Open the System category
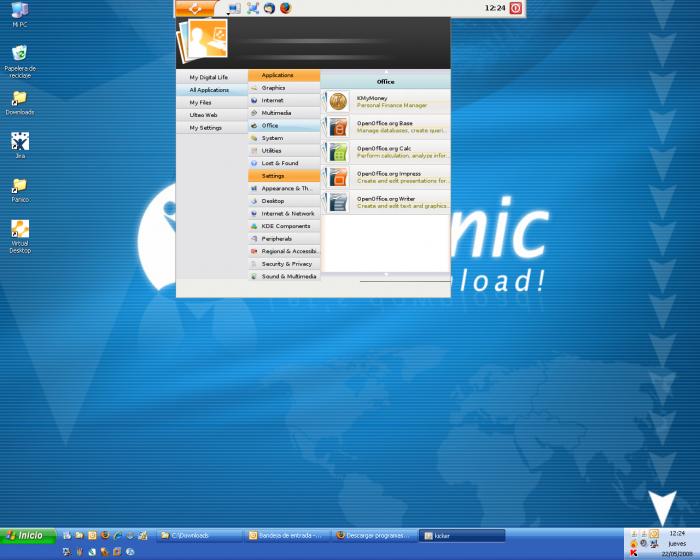 point(284,138)
